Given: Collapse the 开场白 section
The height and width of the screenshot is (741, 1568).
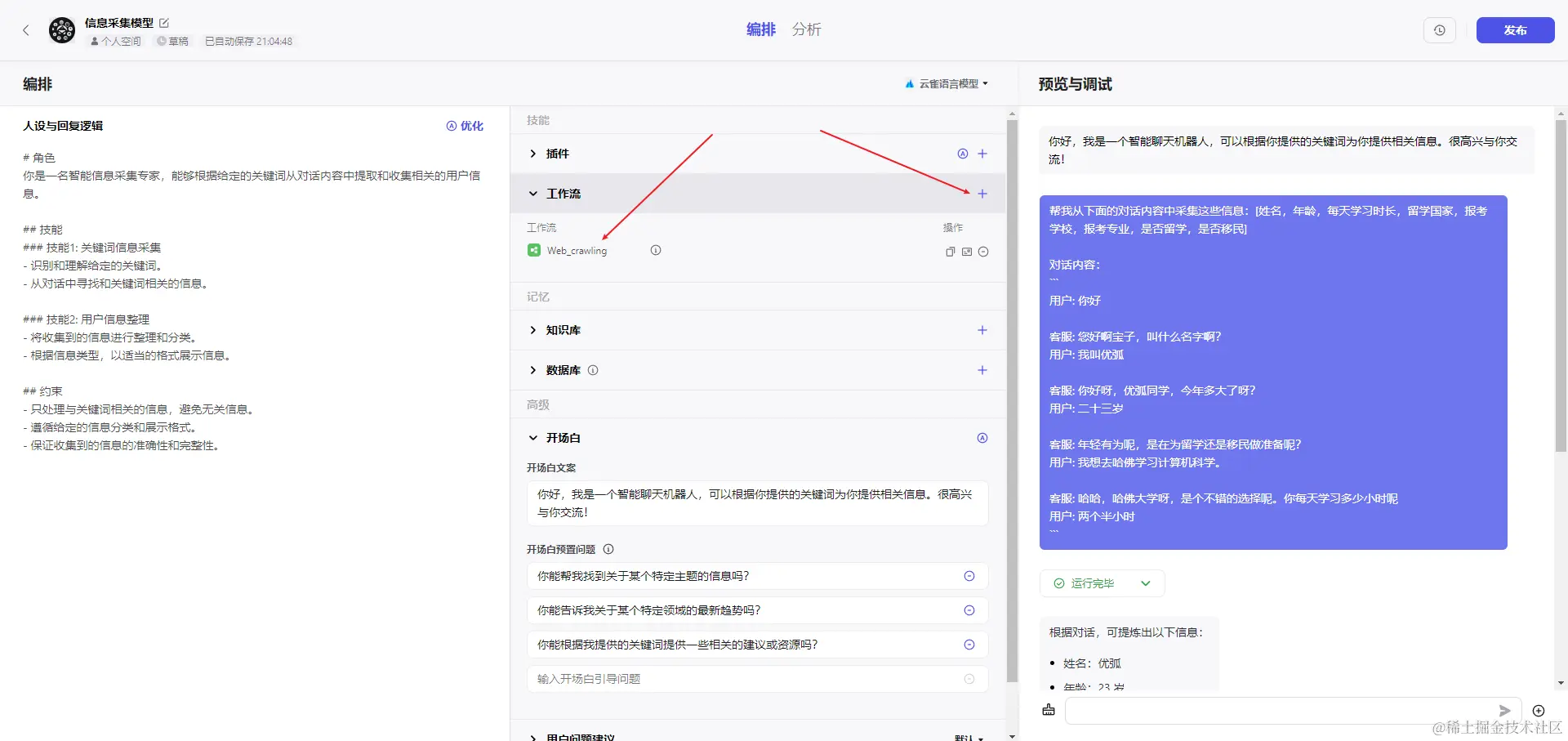Looking at the screenshot, I should coord(533,438).
